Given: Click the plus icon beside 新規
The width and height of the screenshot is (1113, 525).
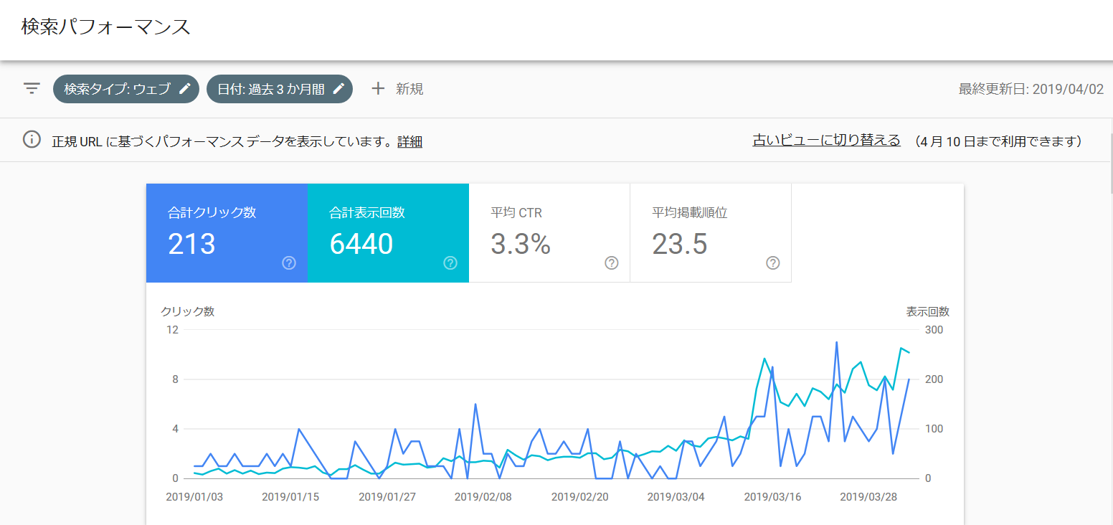Looking at the screenshot, I should point(378,89).
